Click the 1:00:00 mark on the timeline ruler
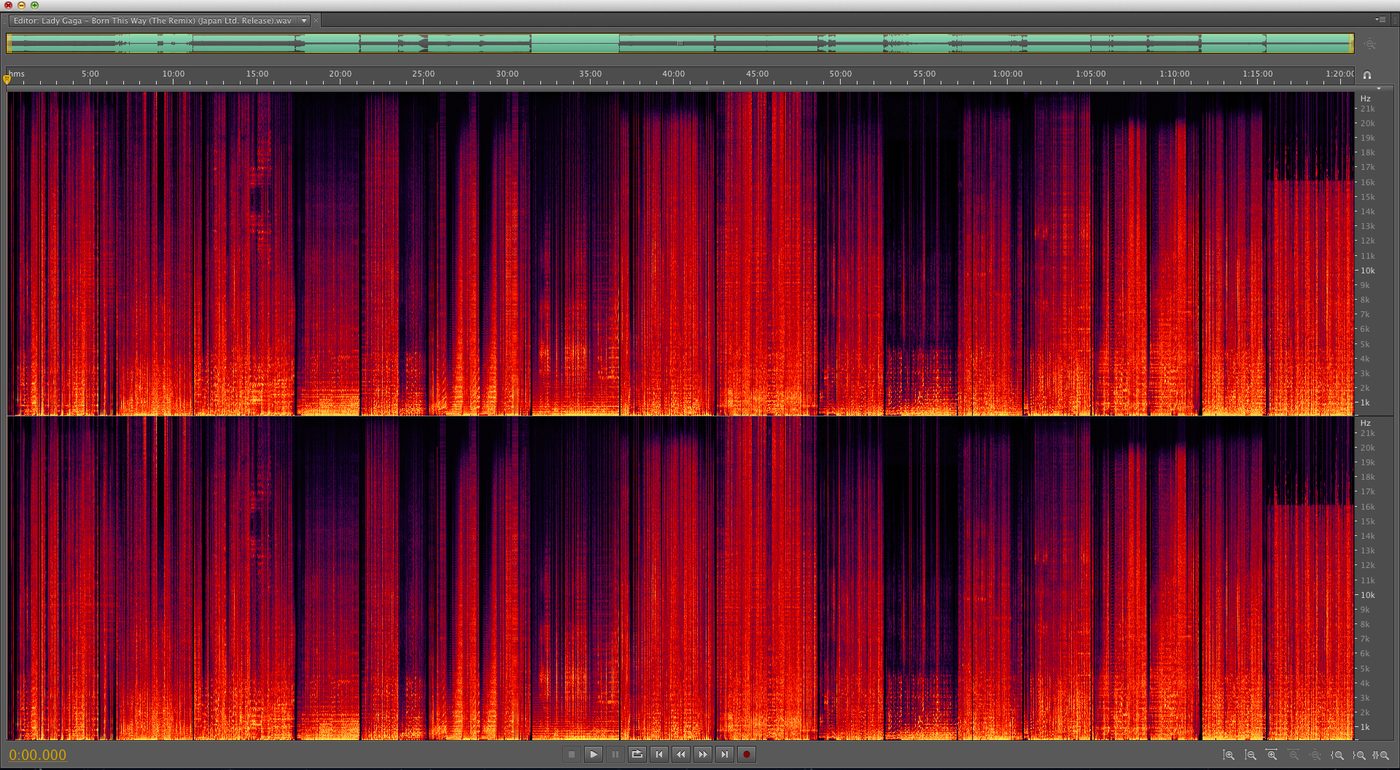This screenshot has height=770, width=1400. click(1007, 74)
